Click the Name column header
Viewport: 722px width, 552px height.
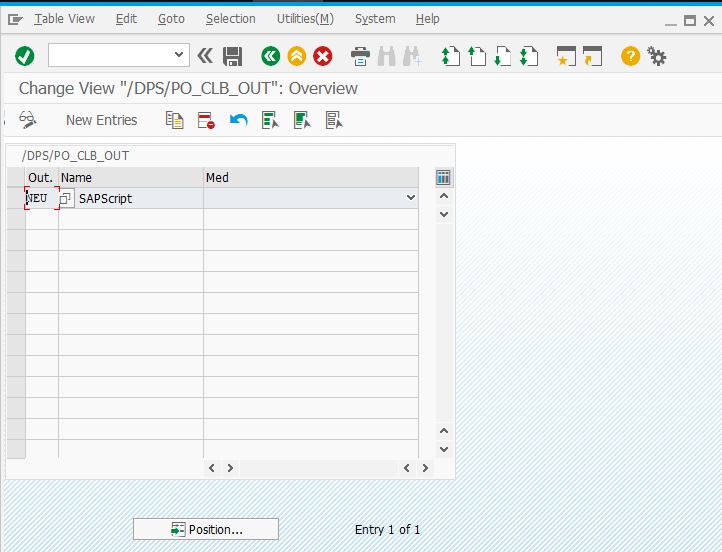[x=131, y=178]
